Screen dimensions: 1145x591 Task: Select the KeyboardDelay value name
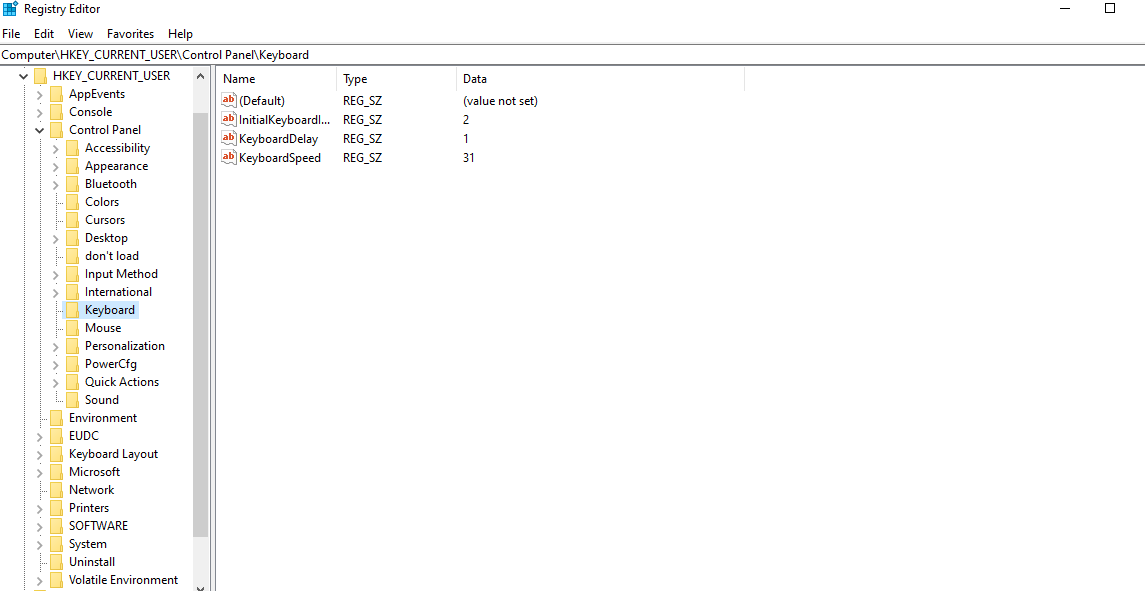(x=279, y=139)
